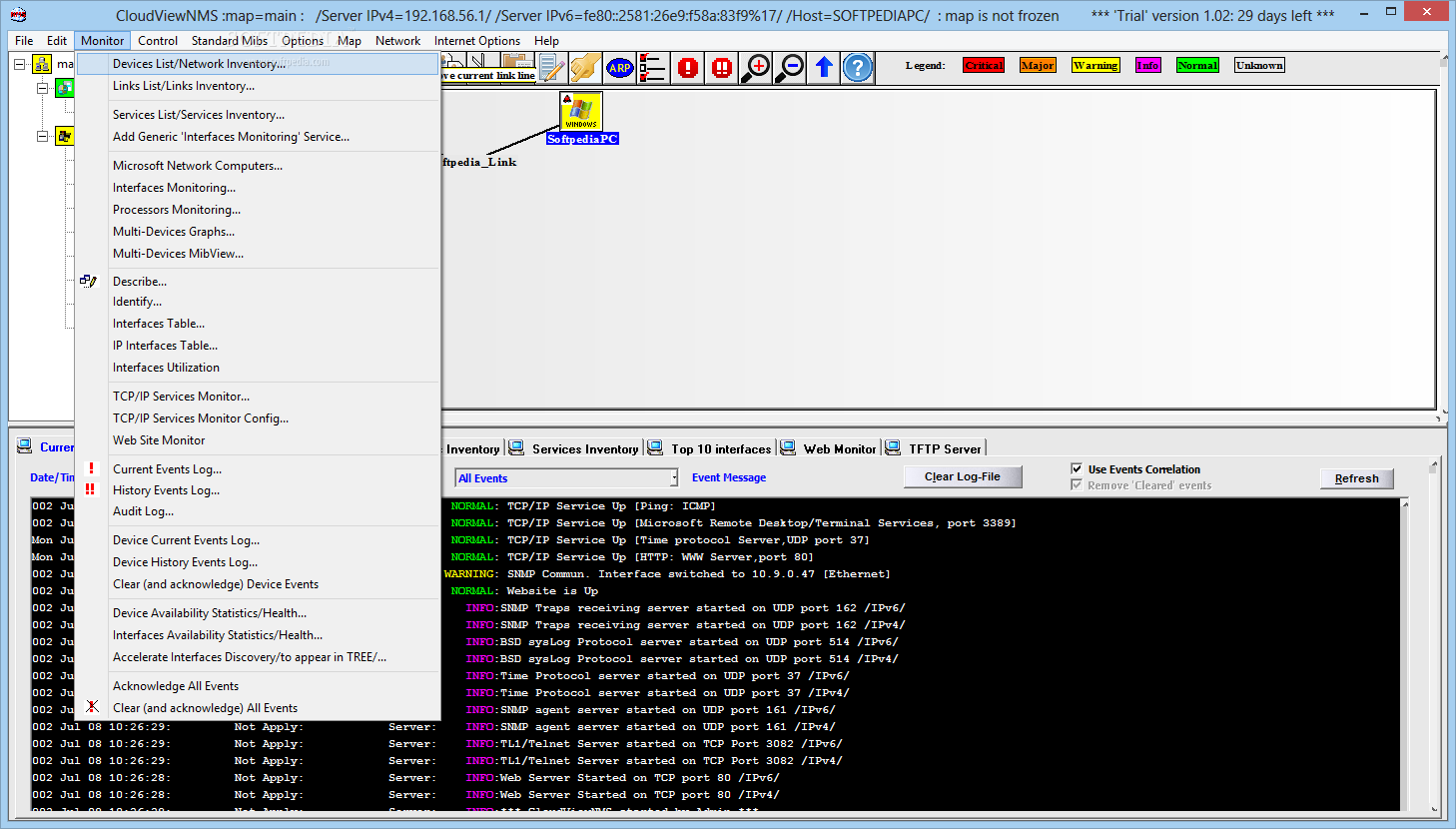The height and width of the screenshot is (829, 1456).
Task: Choose Interfaces Monitoring menu entry
Action: click(258, 188)
